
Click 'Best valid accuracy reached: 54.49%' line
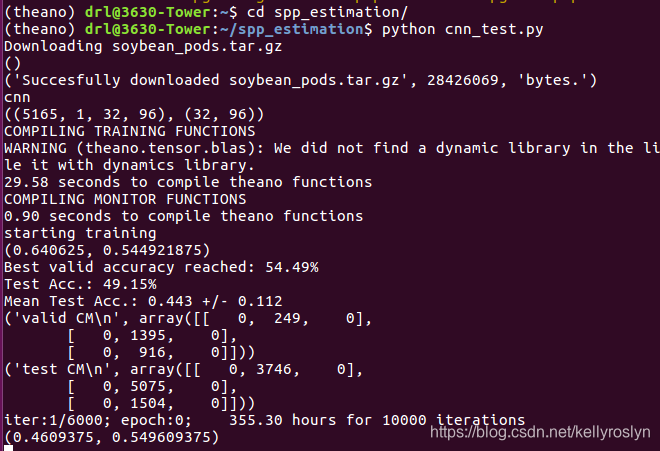click(161, 267)
